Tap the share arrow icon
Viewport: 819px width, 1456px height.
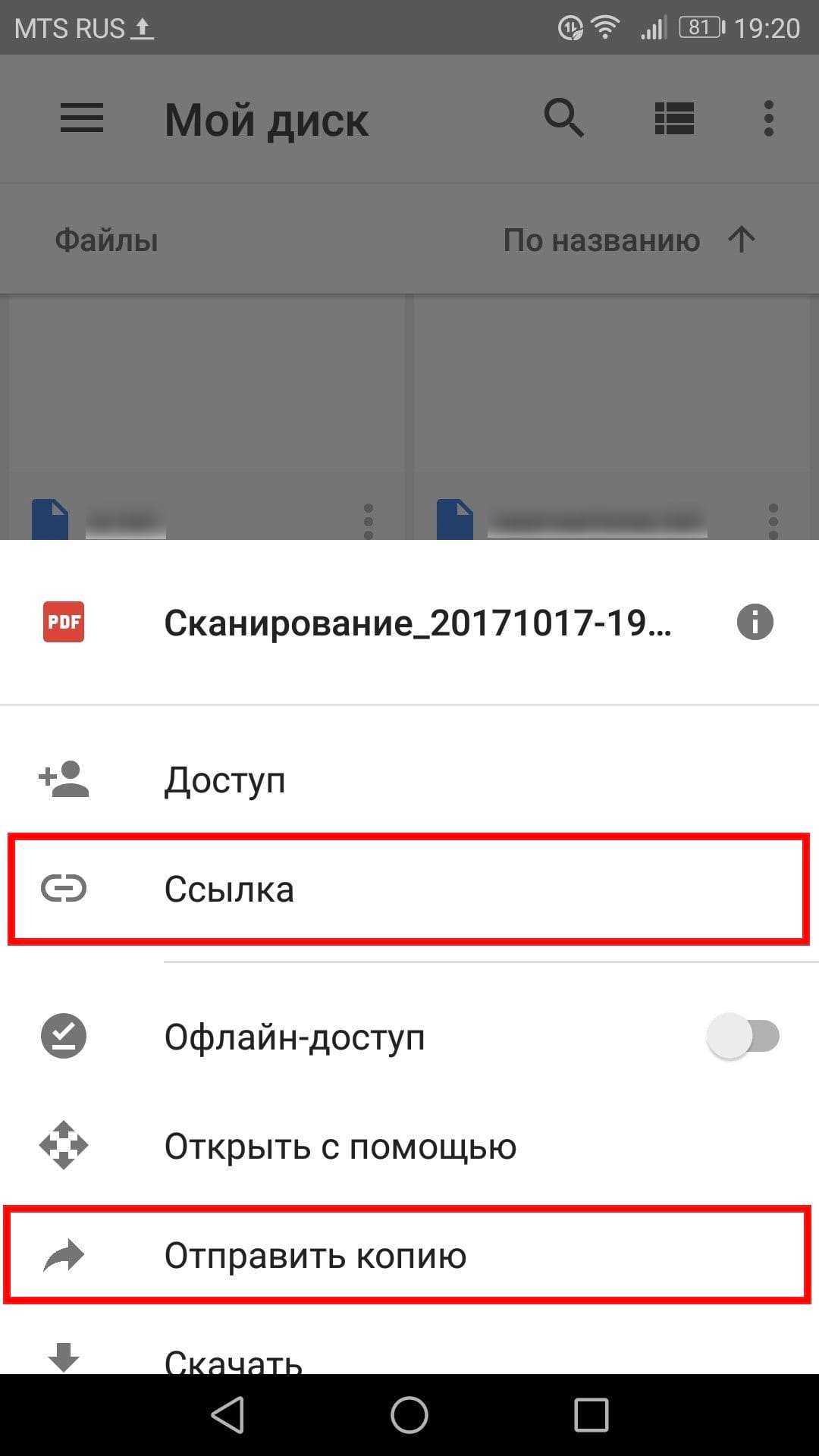[x=64, y=1255]
